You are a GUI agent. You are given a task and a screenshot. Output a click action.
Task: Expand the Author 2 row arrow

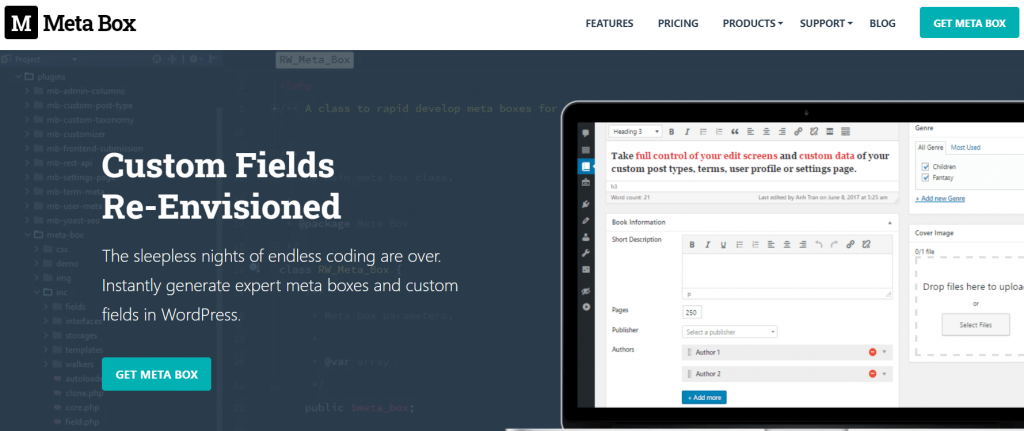(884, 374)
